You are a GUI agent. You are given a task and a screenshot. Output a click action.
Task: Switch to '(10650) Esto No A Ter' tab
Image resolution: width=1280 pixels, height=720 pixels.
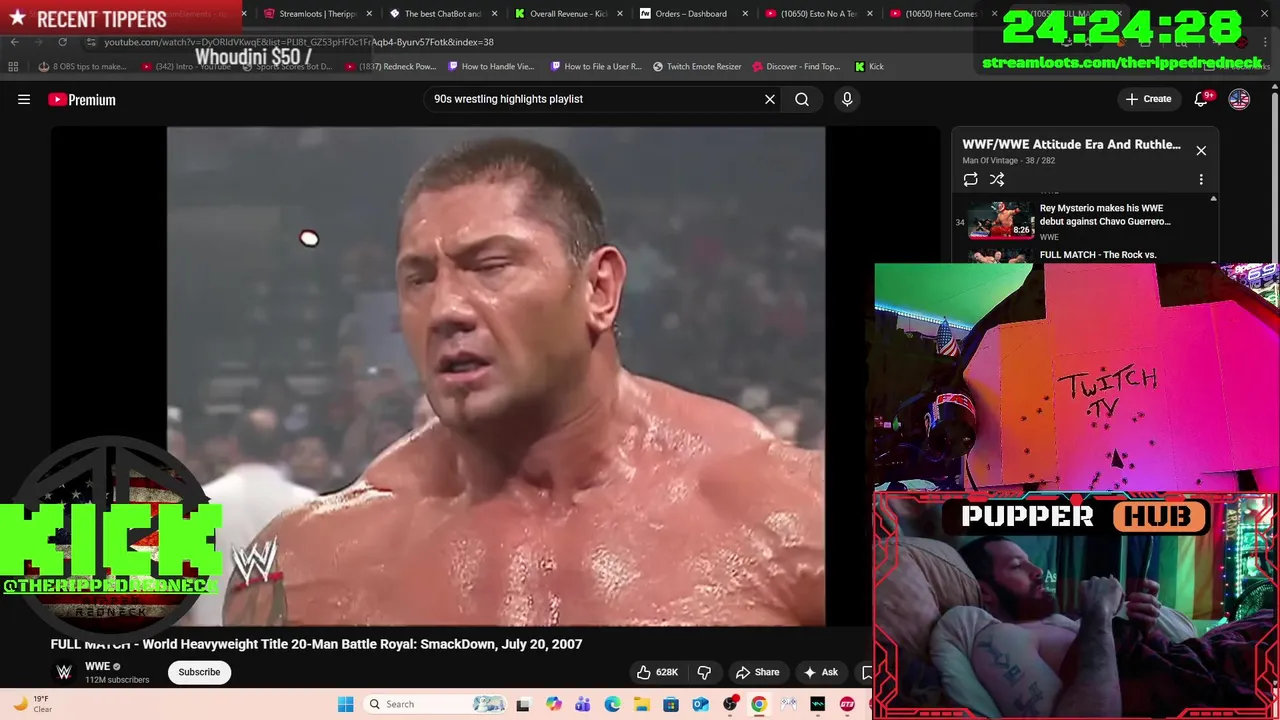tap(817, 14)
